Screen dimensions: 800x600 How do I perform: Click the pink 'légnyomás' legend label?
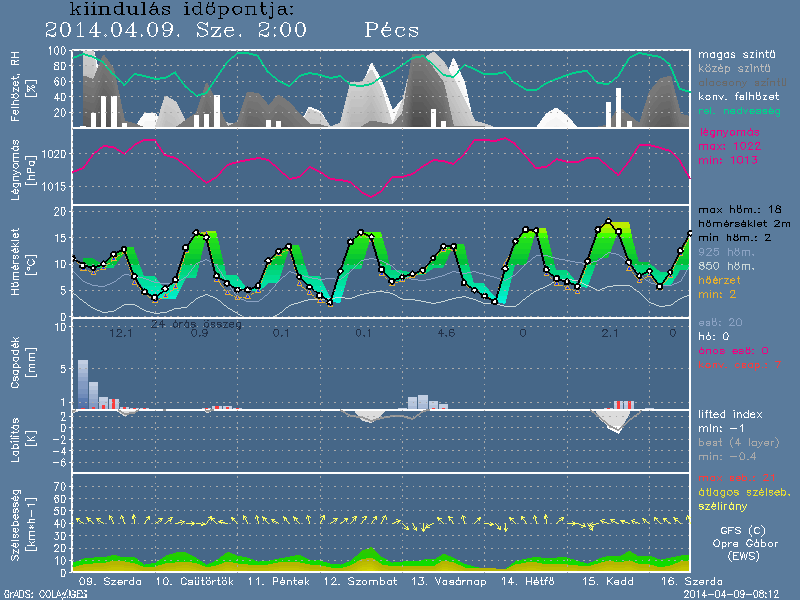pos(727,132)
